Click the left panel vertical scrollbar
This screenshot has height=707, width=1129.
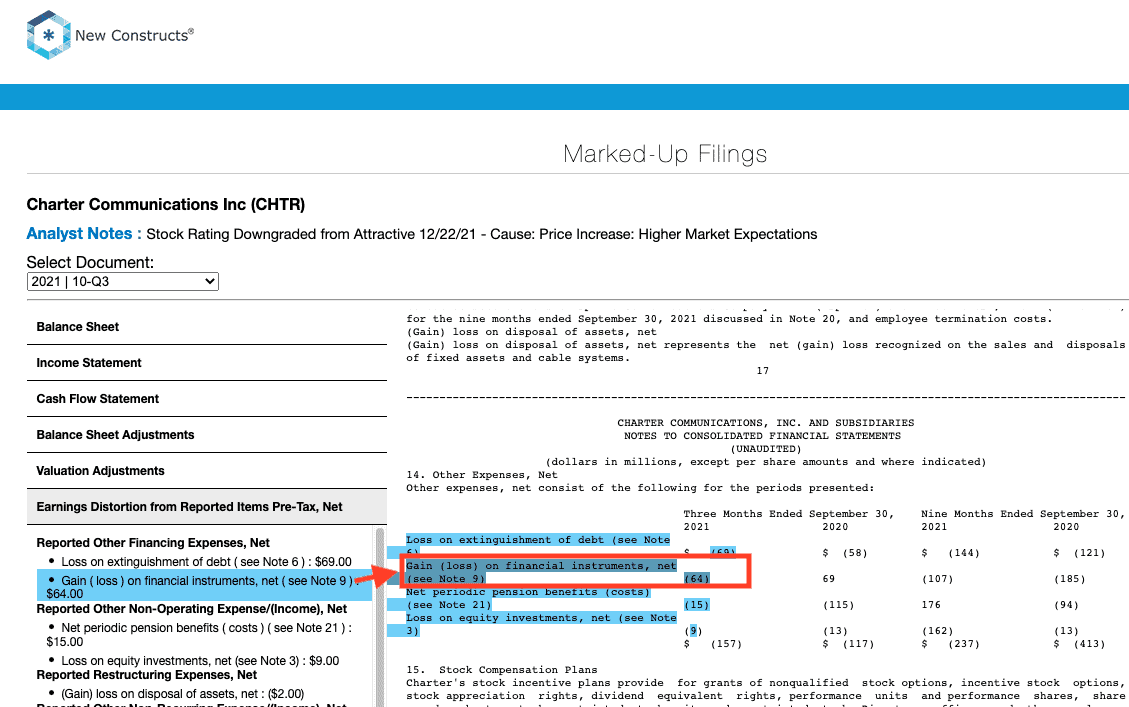pos(379,617)
